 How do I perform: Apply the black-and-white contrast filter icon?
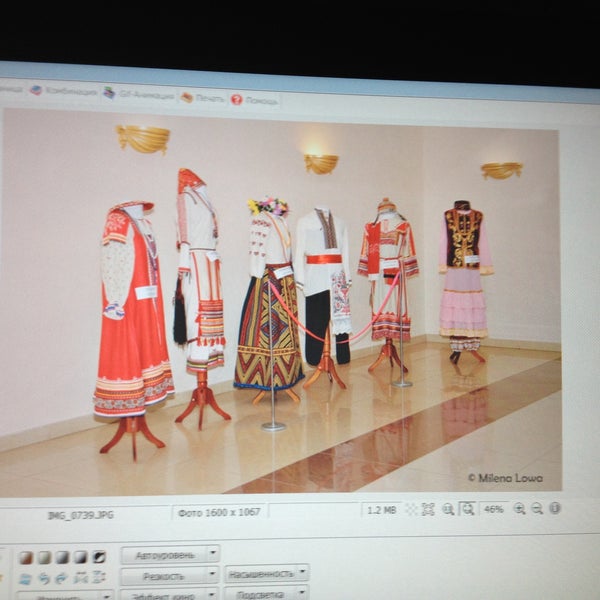pyautogui.click(x=99, y=557)
